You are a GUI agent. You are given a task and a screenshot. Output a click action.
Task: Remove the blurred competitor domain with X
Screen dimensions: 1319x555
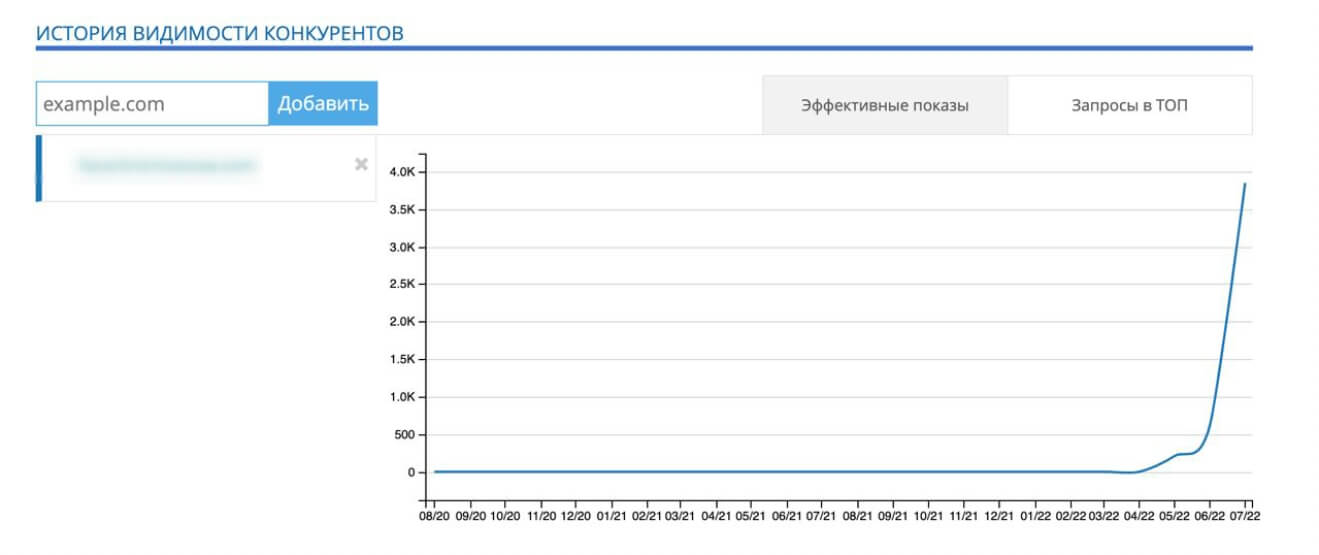point(361,165)
